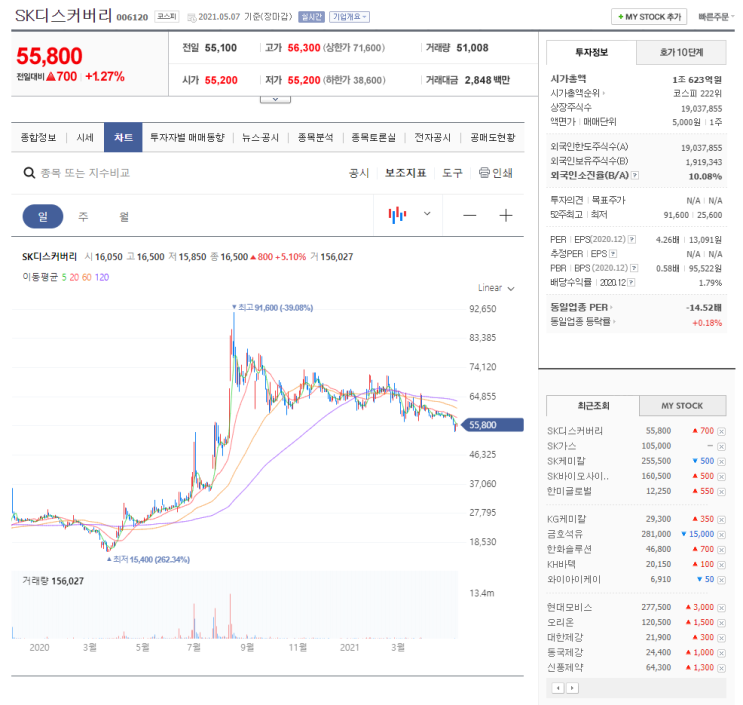Expand the price detail panel arrow
Viewport: 743px width, 705px height.
pyautogui.click(x=275, y=99)
